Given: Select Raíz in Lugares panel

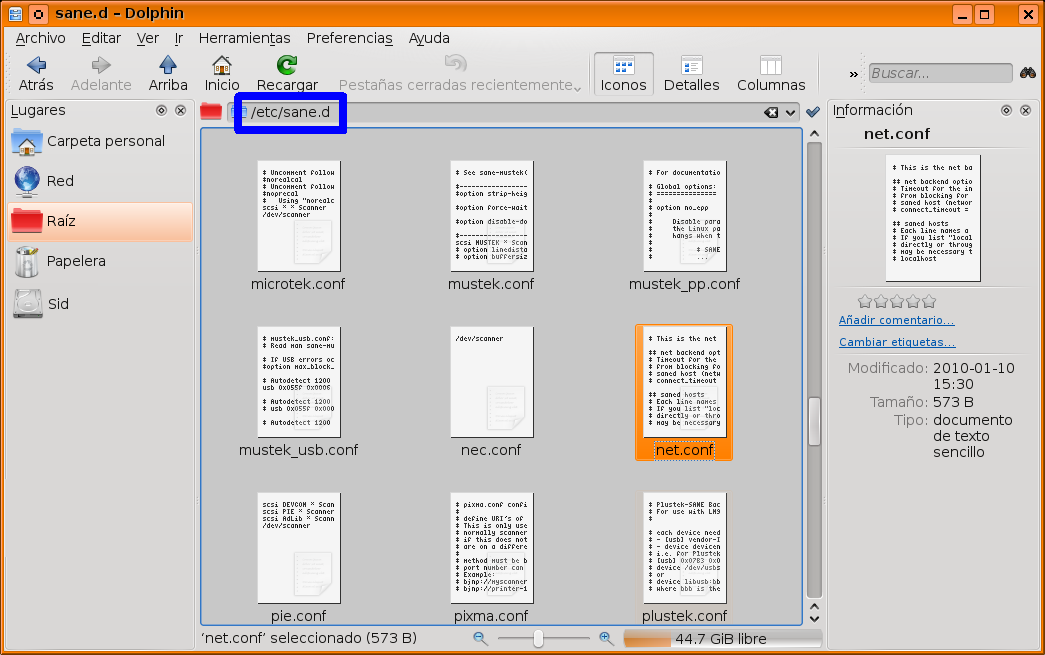Looking at the screenshot, I should click(101, 221).
